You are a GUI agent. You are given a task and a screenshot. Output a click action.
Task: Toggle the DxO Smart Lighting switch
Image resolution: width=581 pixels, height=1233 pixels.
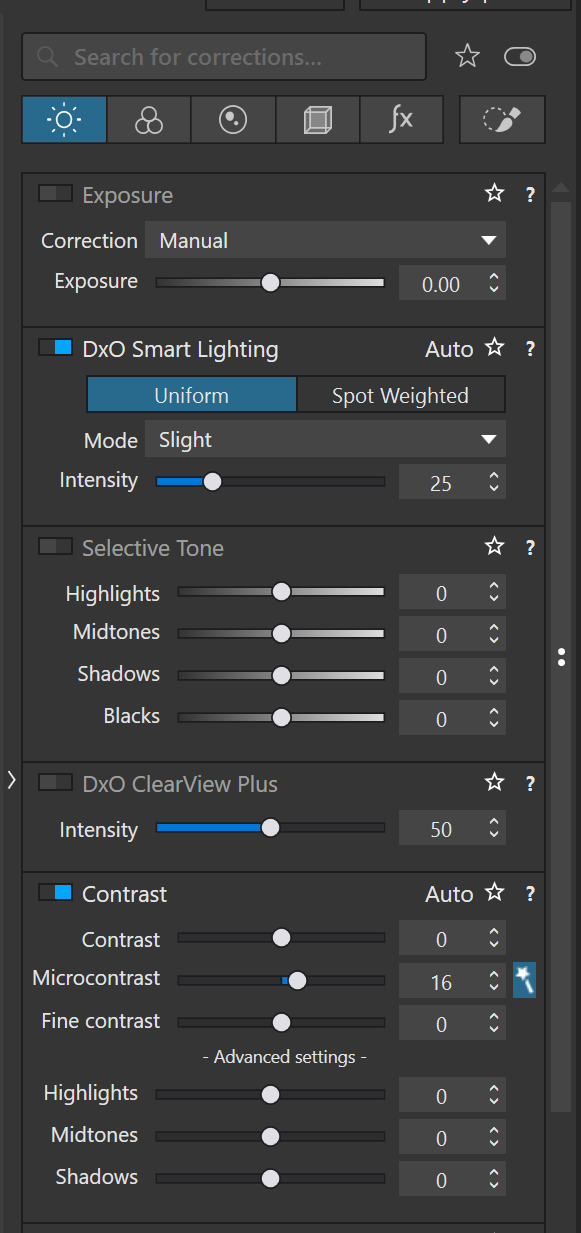[x=56, y=348]
